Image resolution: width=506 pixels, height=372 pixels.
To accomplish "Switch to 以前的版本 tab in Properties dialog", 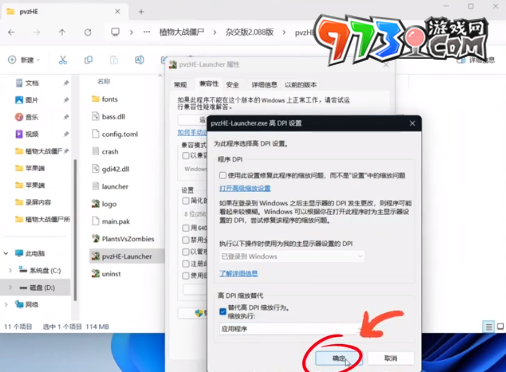I will [301, 85].
